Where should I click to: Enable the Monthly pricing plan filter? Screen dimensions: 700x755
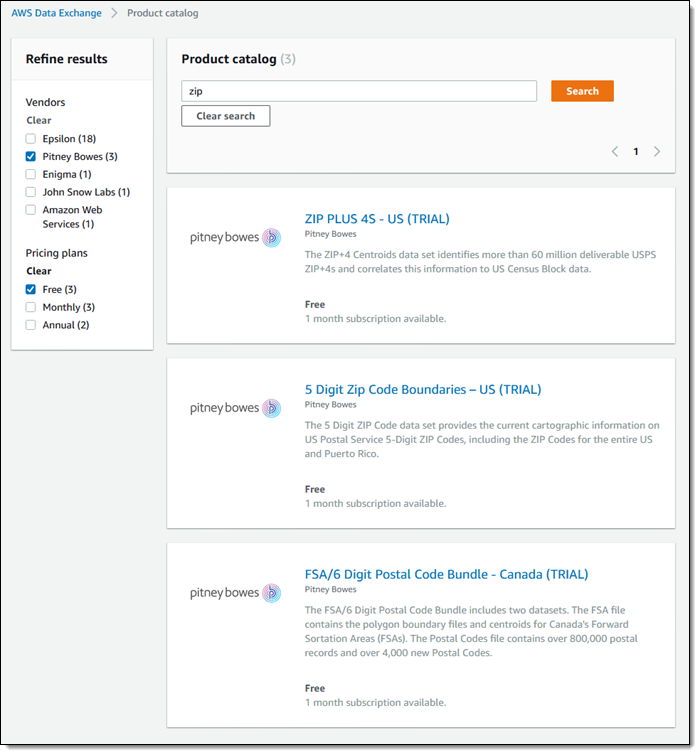(31, 308)
